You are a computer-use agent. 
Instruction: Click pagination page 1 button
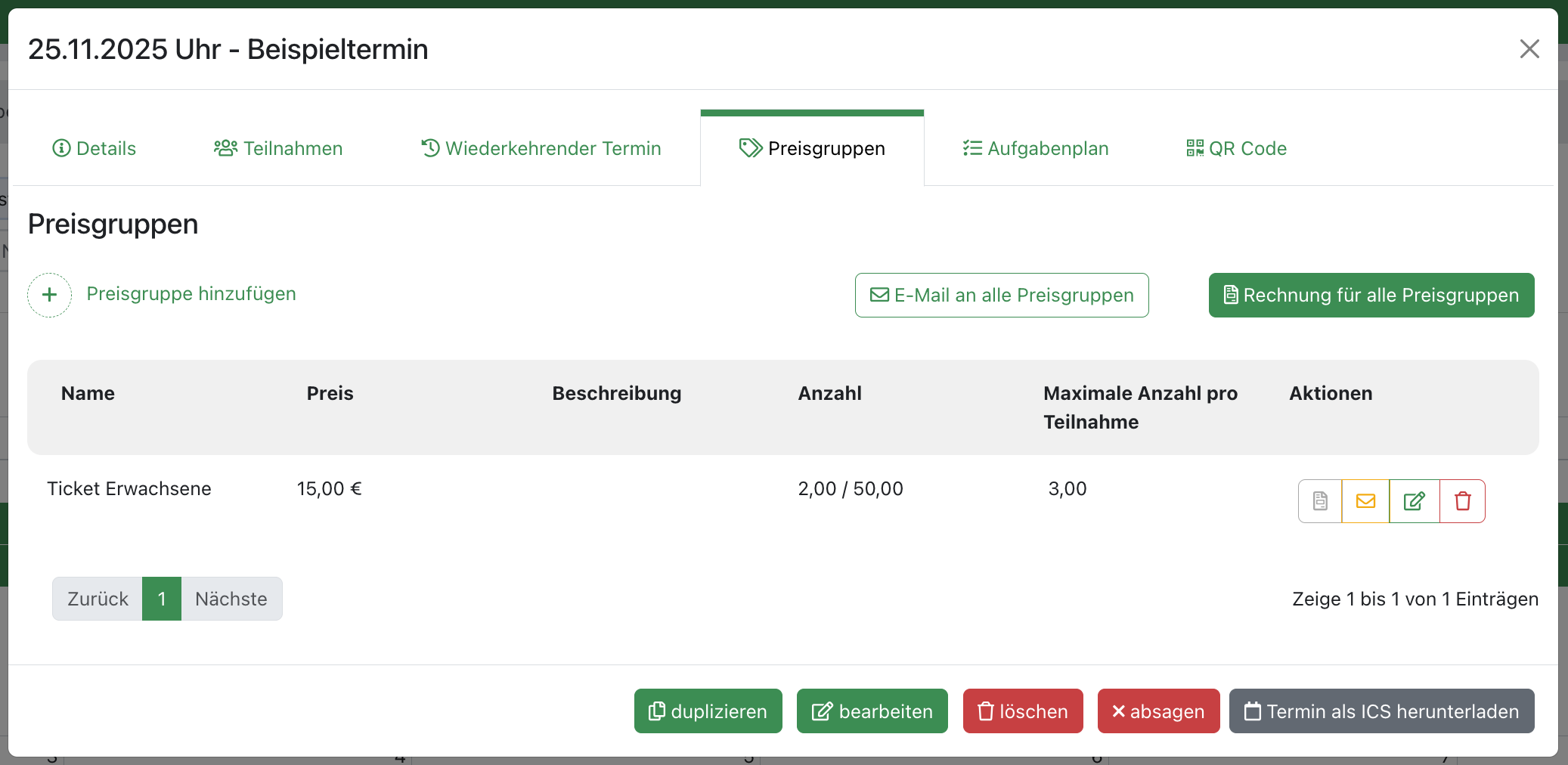[162, 599]
